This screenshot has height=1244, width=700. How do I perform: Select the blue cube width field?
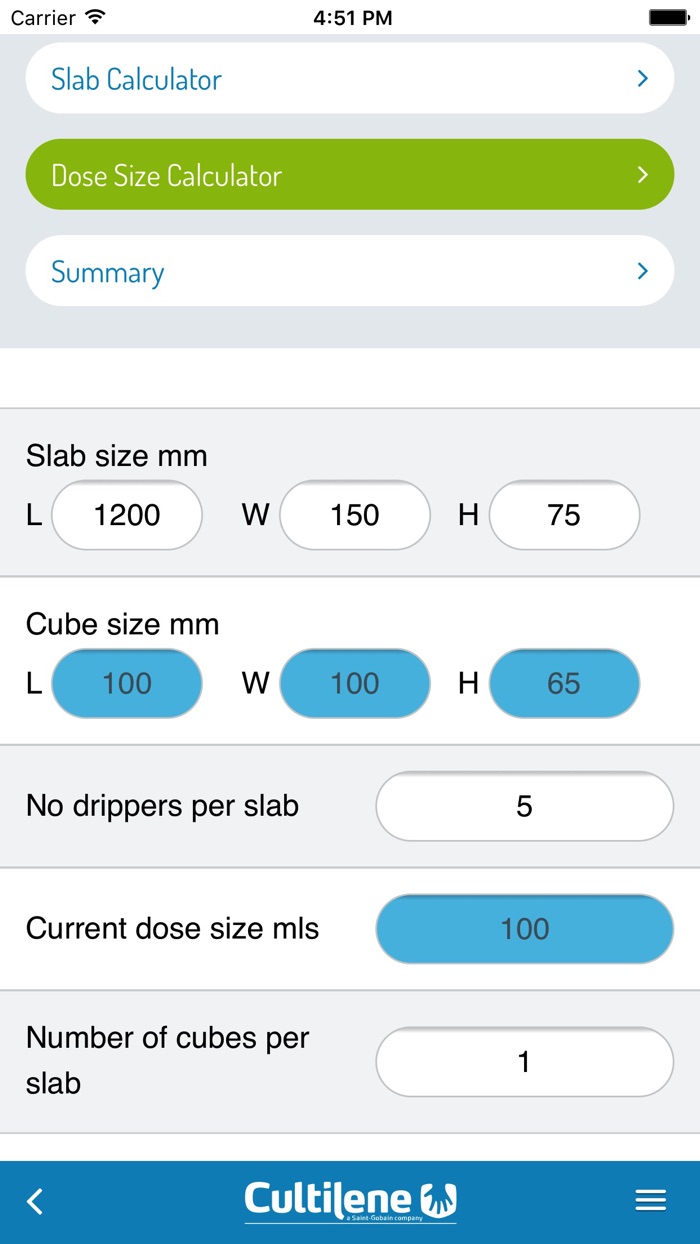point(355,684)
